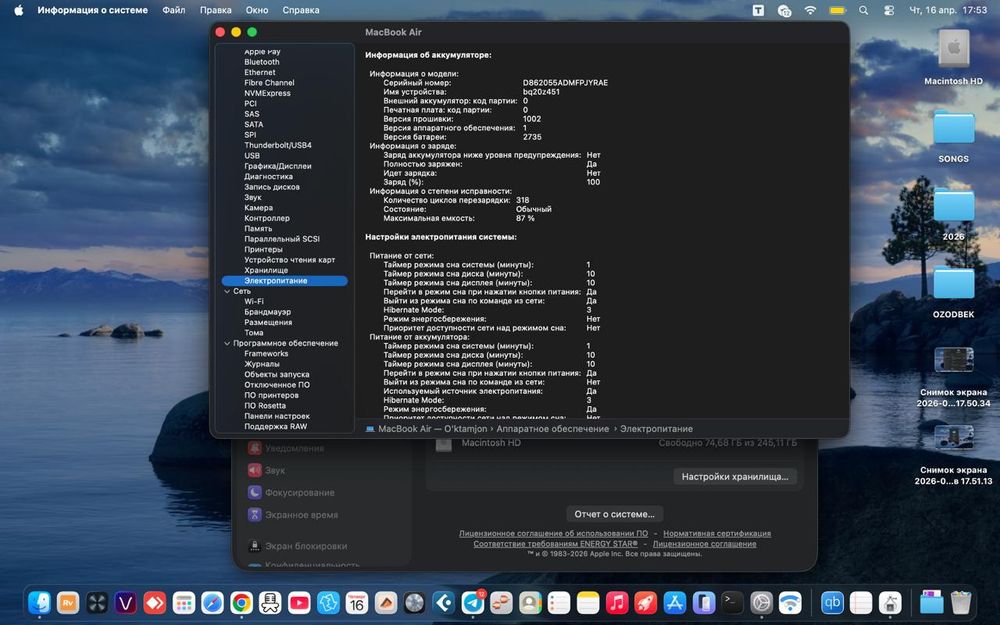Select Журналы in the sidebar
Image resolution: width=1000 pixels, height=625 pixels.
pos(261,364)
